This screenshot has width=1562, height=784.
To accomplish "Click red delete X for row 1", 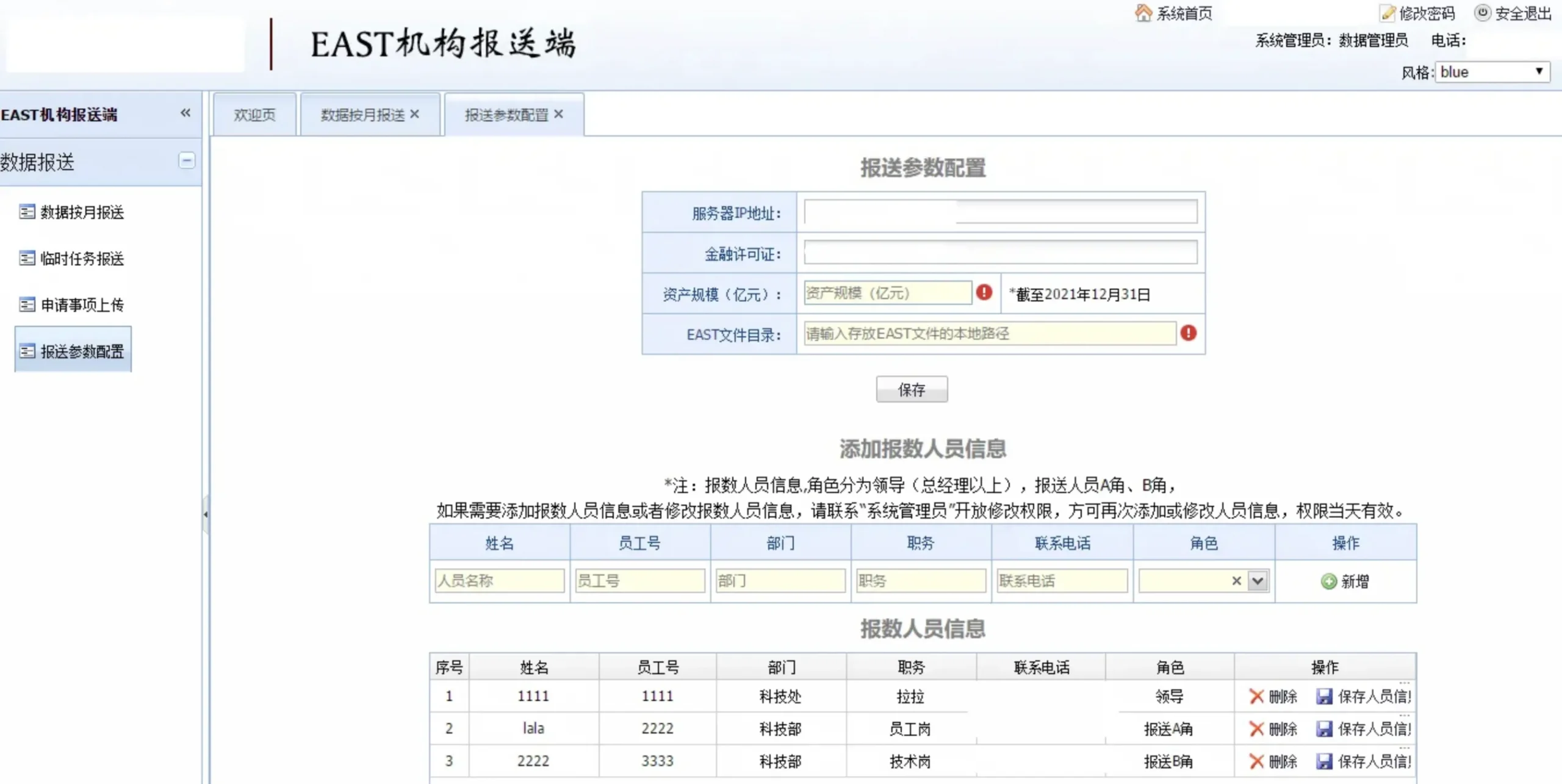I will pos(1256,696).
